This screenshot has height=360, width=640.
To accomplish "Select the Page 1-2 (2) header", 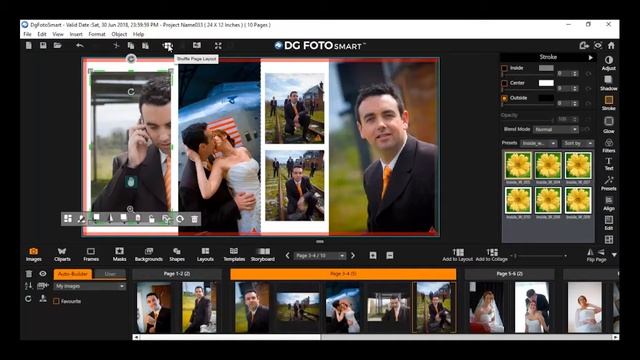I will pyautogui.click(x=177, y=274).
